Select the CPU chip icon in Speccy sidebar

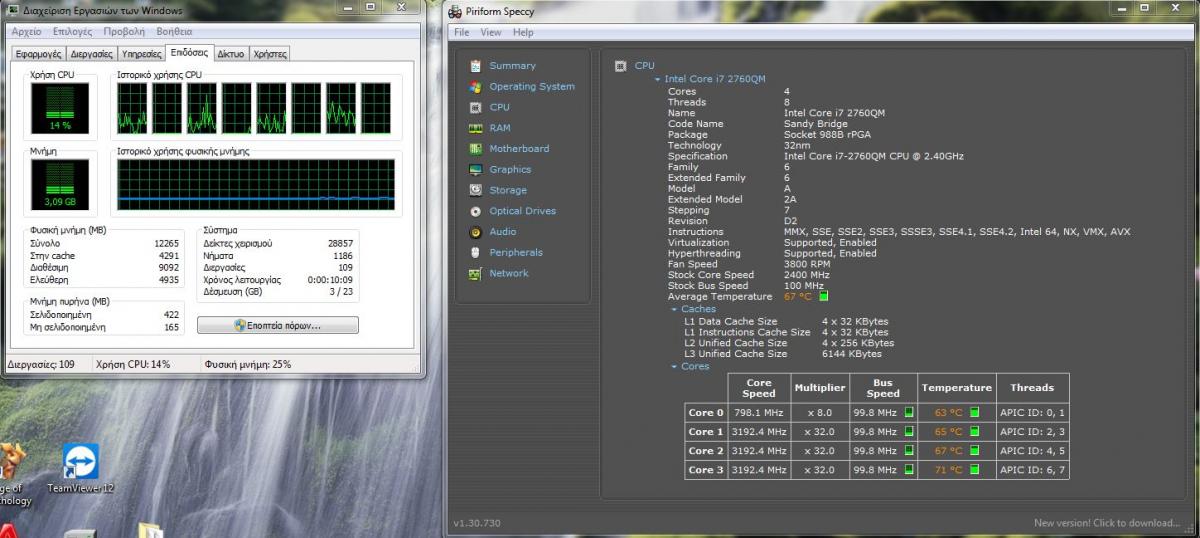pyautogui.click(x=476, y=107)
